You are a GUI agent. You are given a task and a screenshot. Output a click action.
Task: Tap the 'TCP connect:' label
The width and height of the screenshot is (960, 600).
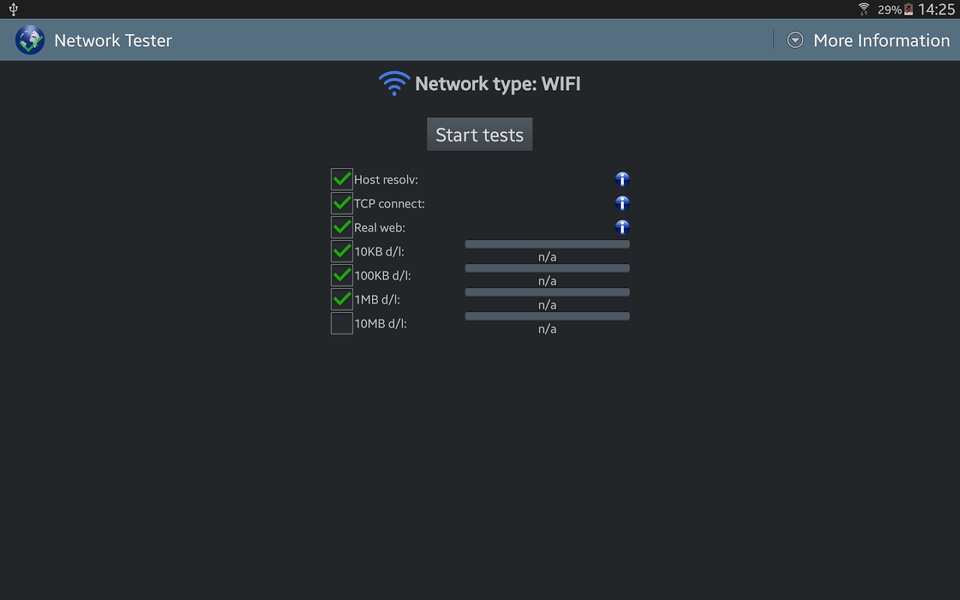[389, 203]
